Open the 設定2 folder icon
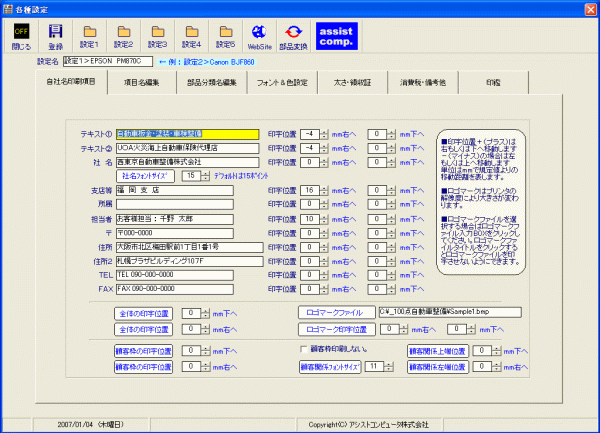600x433 pixels. (x=124, y=37)
